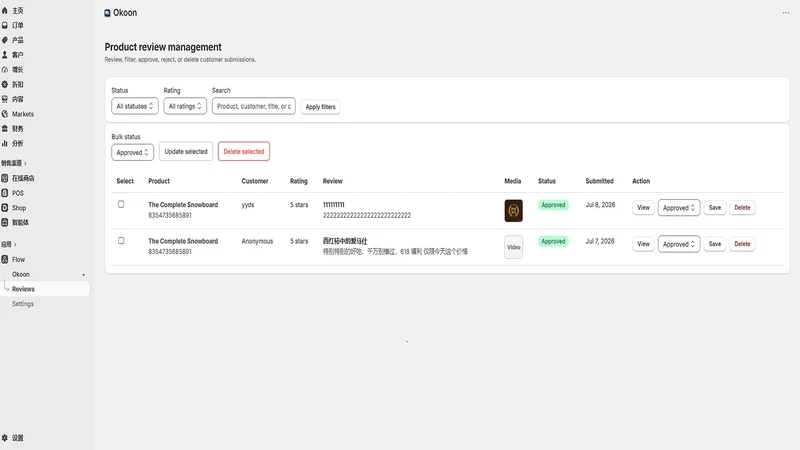The image size is (800, 450).
Task: Click Save for the yyds review
Action: (715, 208)
